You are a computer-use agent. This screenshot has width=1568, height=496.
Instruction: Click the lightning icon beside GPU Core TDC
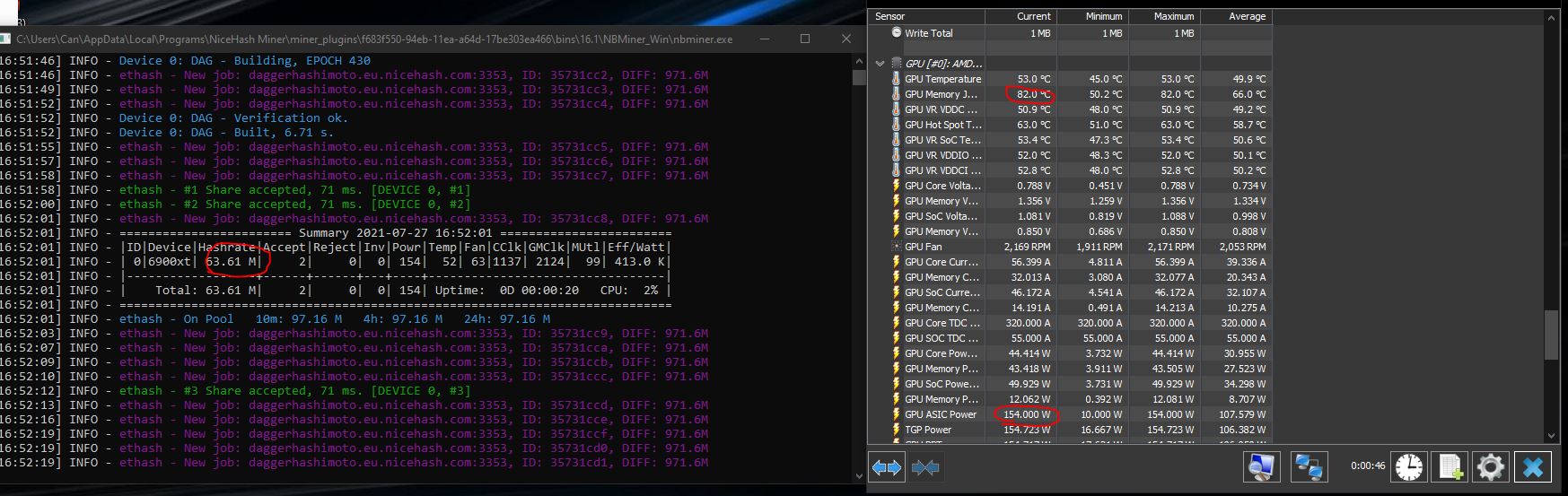(x=896, y=323)
